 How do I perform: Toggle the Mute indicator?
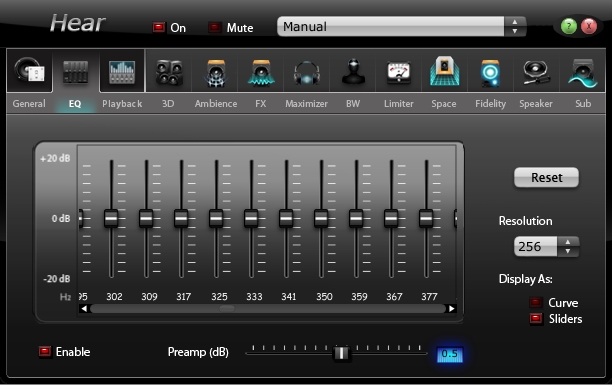point(214,27)
